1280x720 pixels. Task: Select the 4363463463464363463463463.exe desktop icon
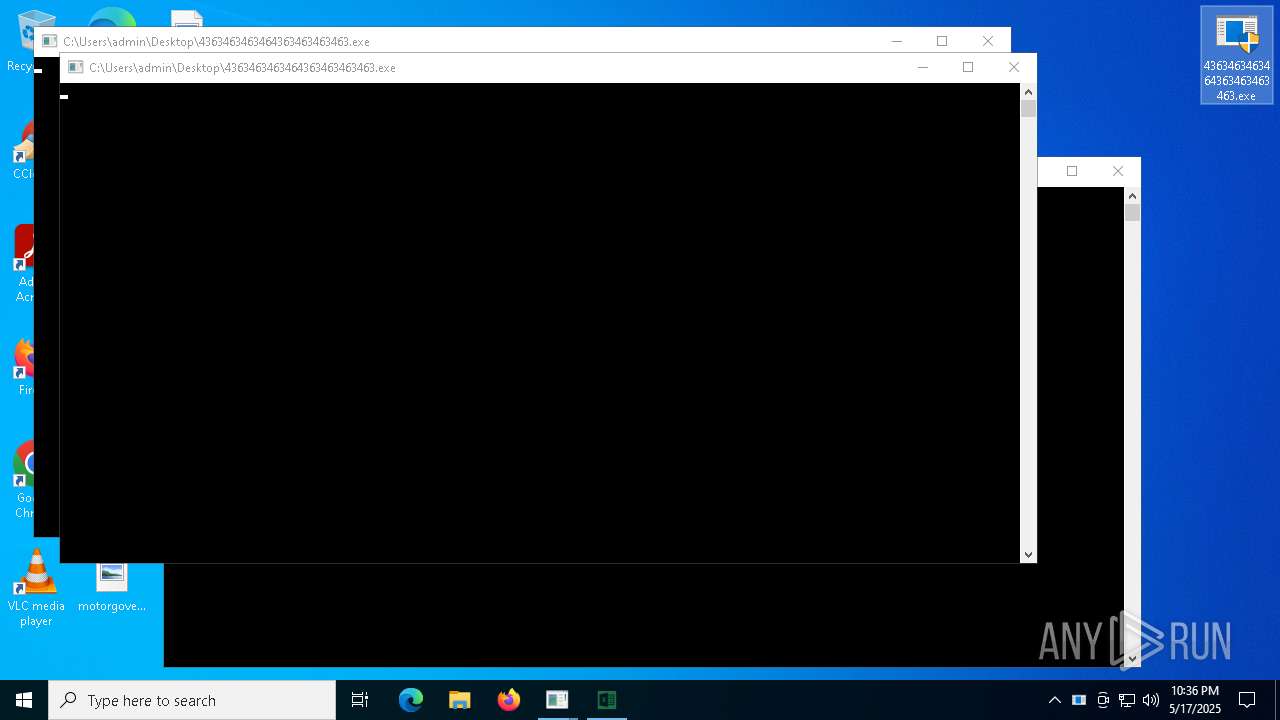[1237, 56]
